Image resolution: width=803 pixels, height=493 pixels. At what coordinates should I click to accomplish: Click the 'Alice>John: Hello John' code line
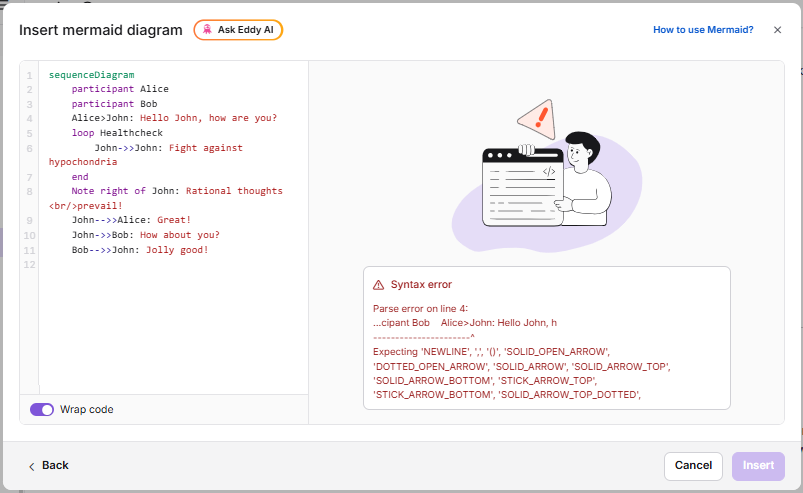coord(174,118)
